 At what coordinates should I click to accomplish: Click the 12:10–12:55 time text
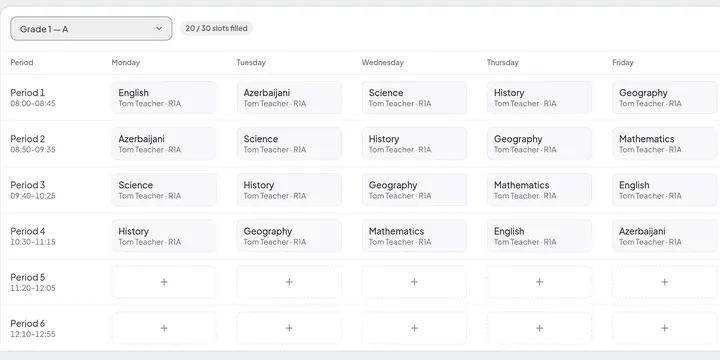(x=33, y=334)
